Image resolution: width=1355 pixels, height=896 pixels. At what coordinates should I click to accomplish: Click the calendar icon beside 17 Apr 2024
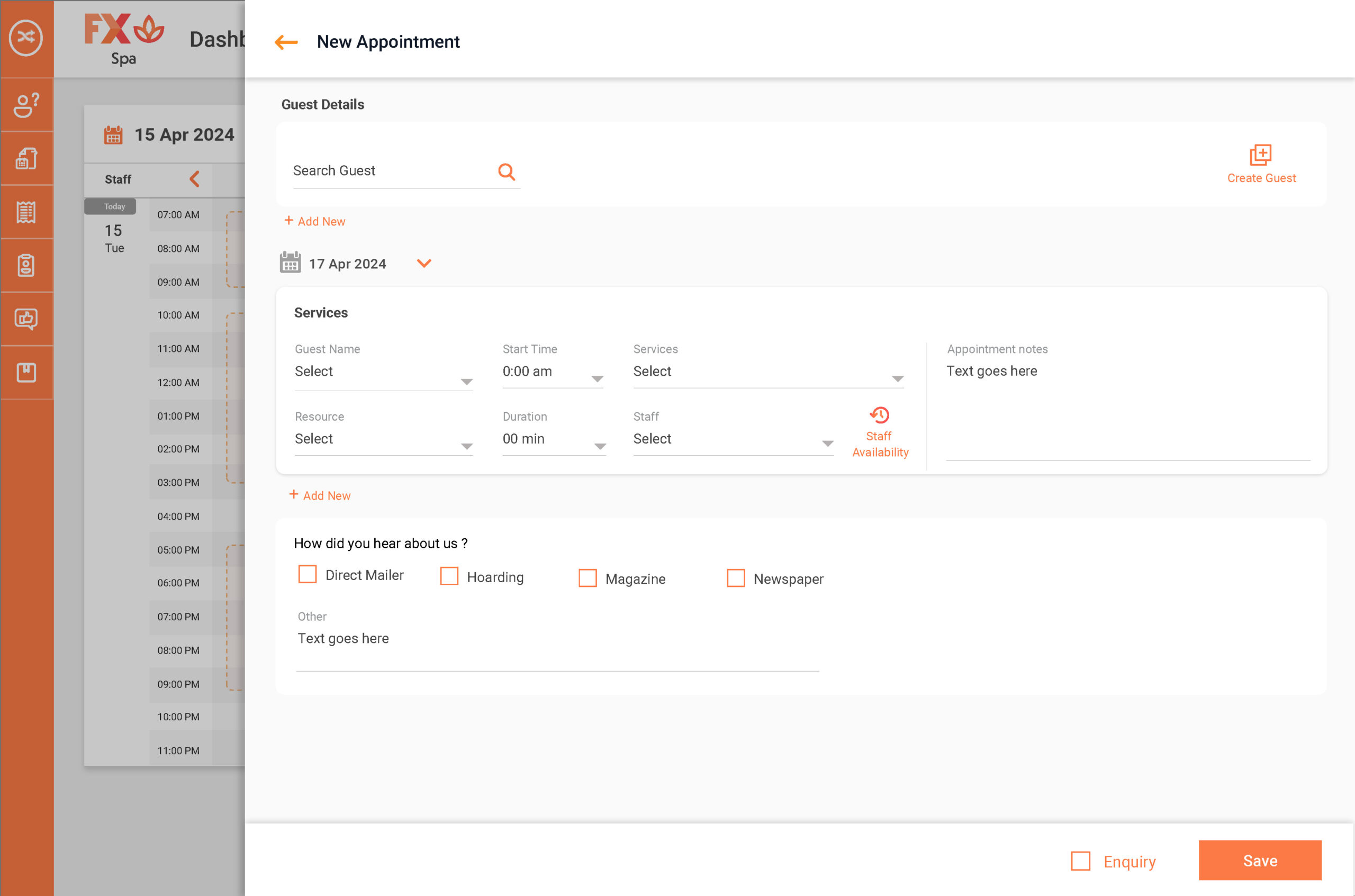[290, 263]
